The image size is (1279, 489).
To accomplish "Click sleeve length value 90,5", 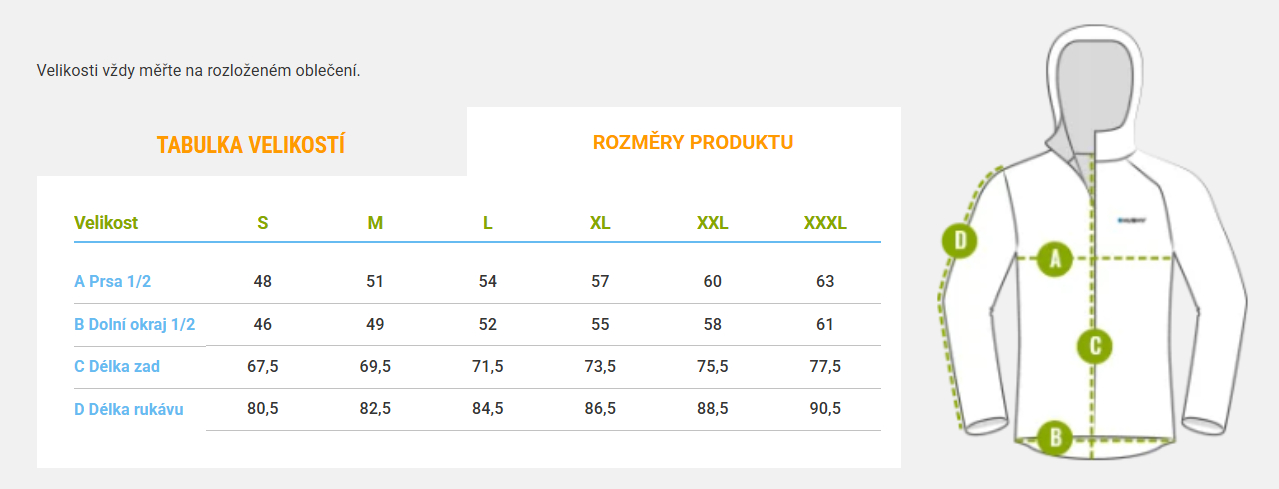I will pyautogui.click(x=825, y=409).
